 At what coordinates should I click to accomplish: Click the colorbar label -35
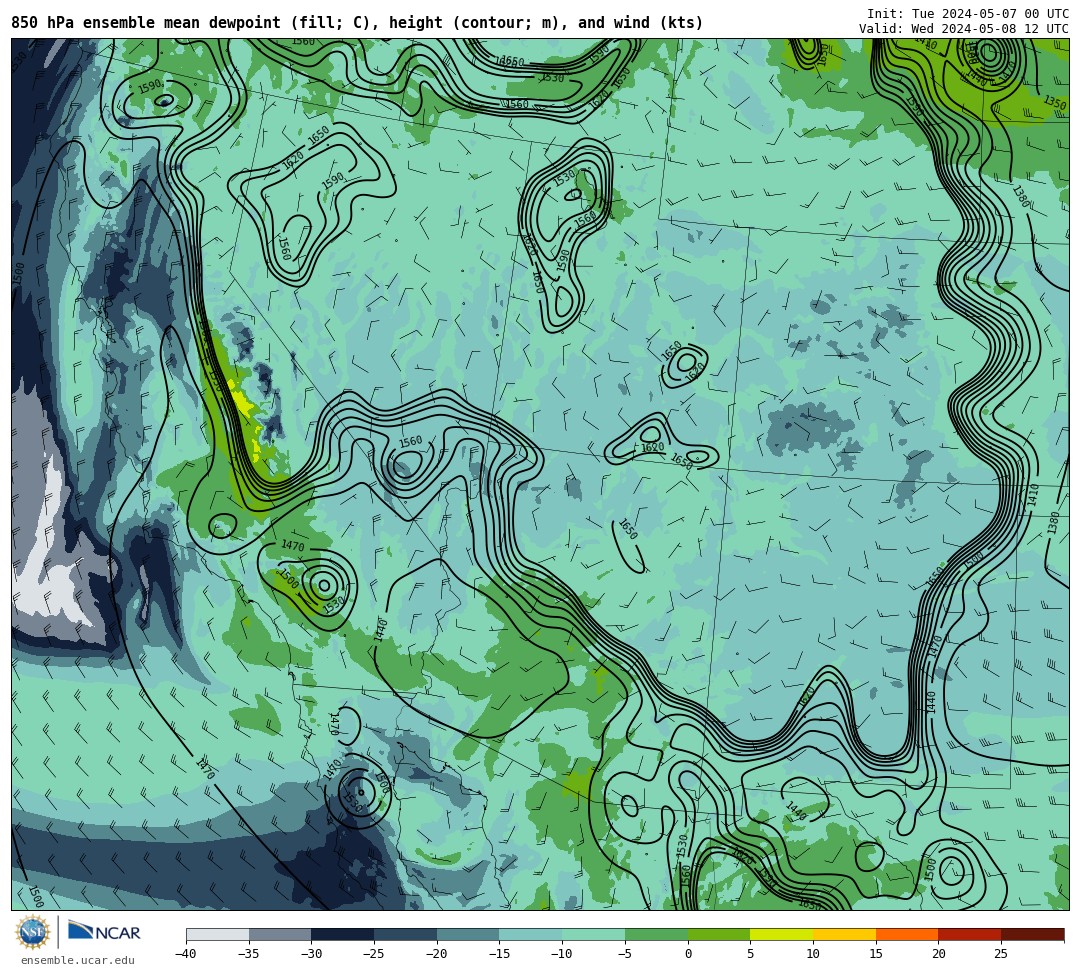[x=249, y=954]
